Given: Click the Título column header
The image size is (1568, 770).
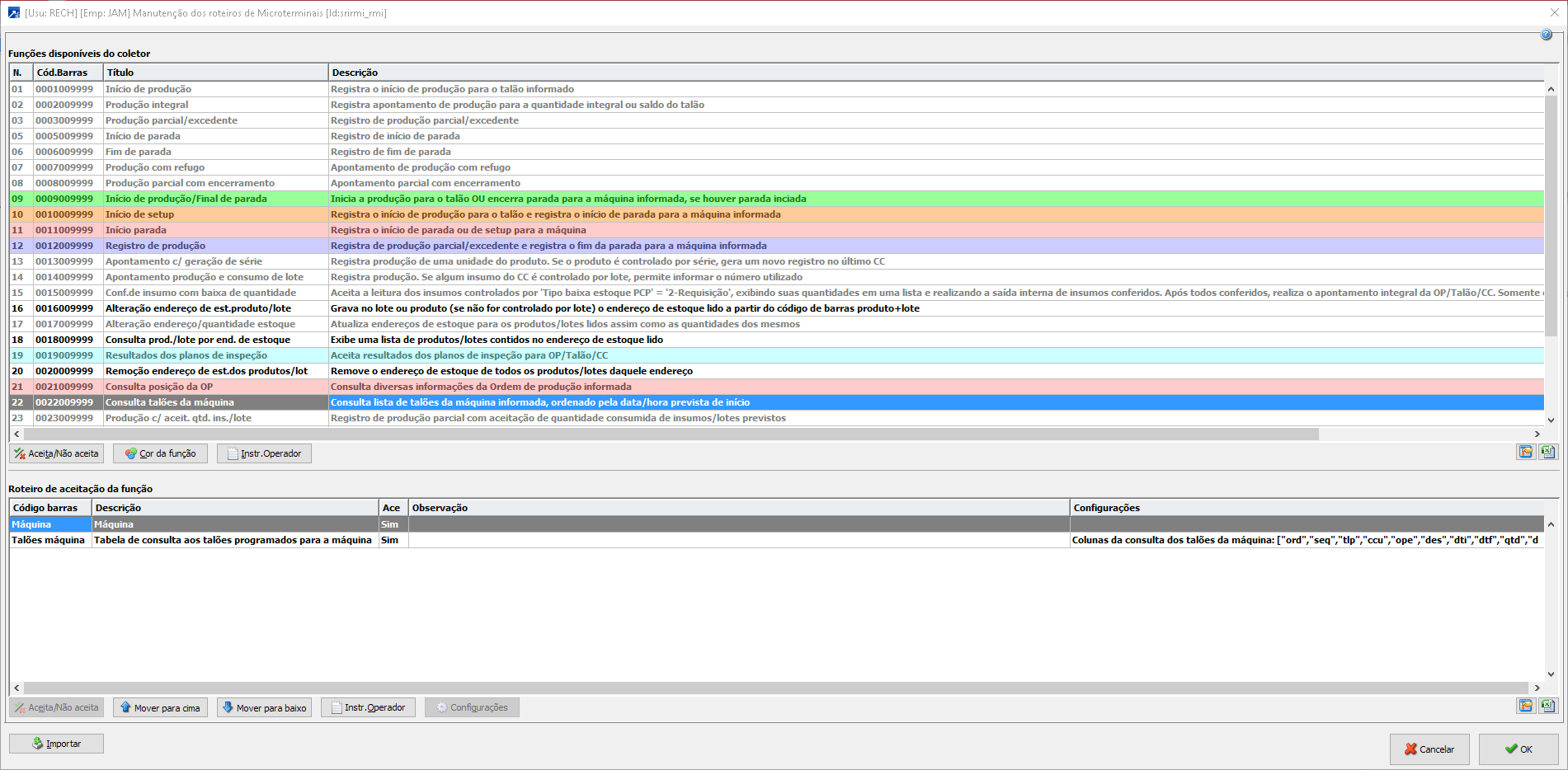Looking at the screenshot, I should pyautogui.click(x=216, y=73).
